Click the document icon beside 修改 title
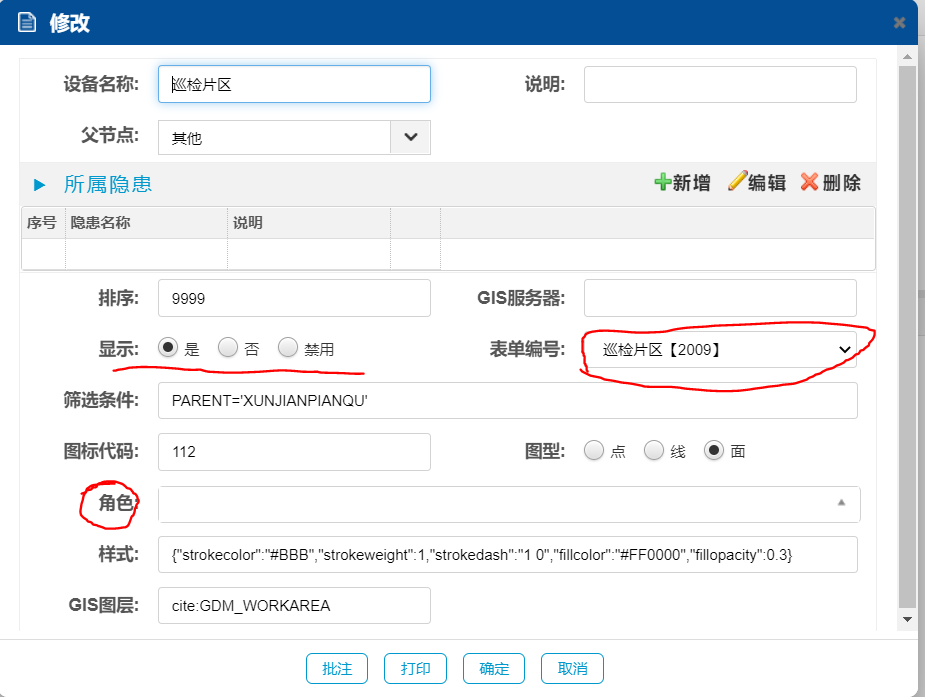 (27, 22)
